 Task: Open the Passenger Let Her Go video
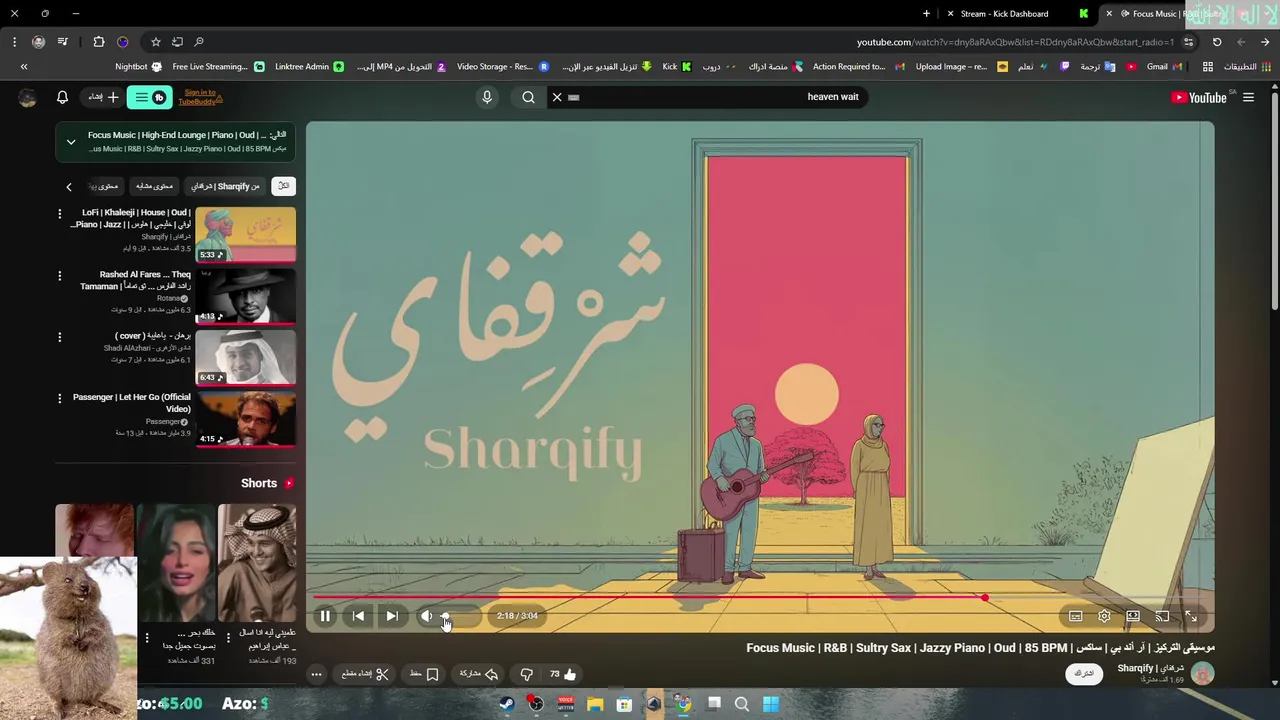coord(245,419)
